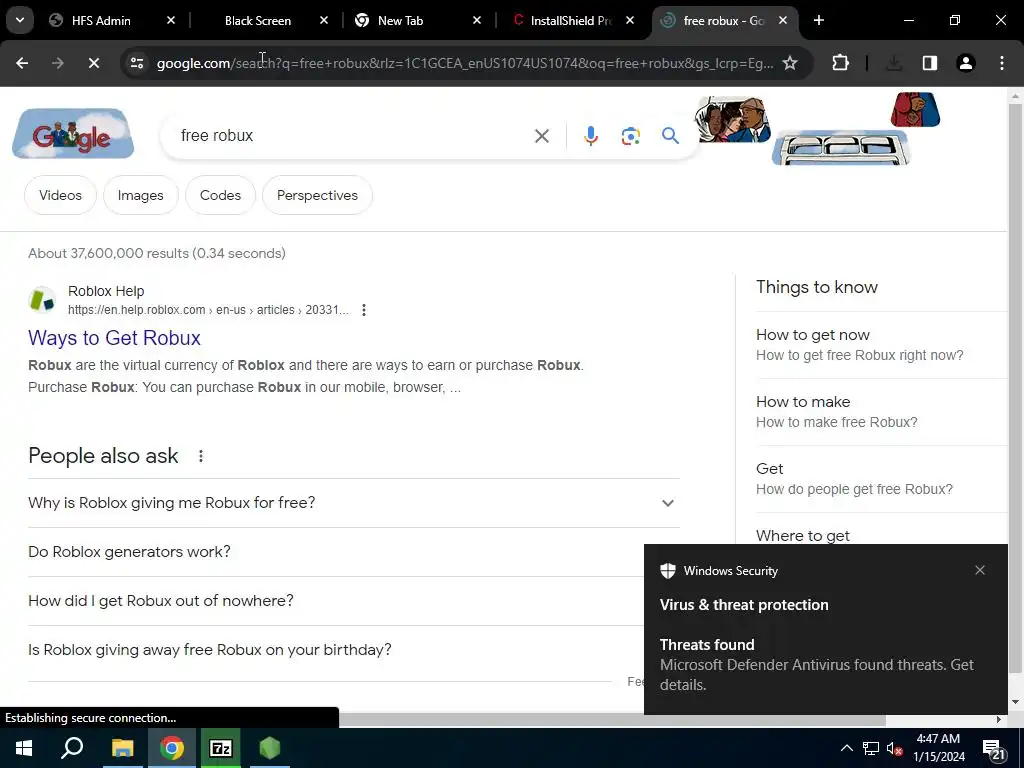Start voice search with microphone
This screenshot has height=768, width=1024.
point(590,136)
